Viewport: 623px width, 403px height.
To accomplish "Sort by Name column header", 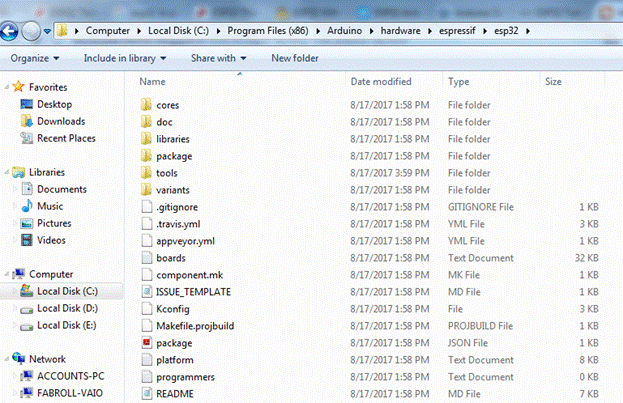I will [152, 81].
